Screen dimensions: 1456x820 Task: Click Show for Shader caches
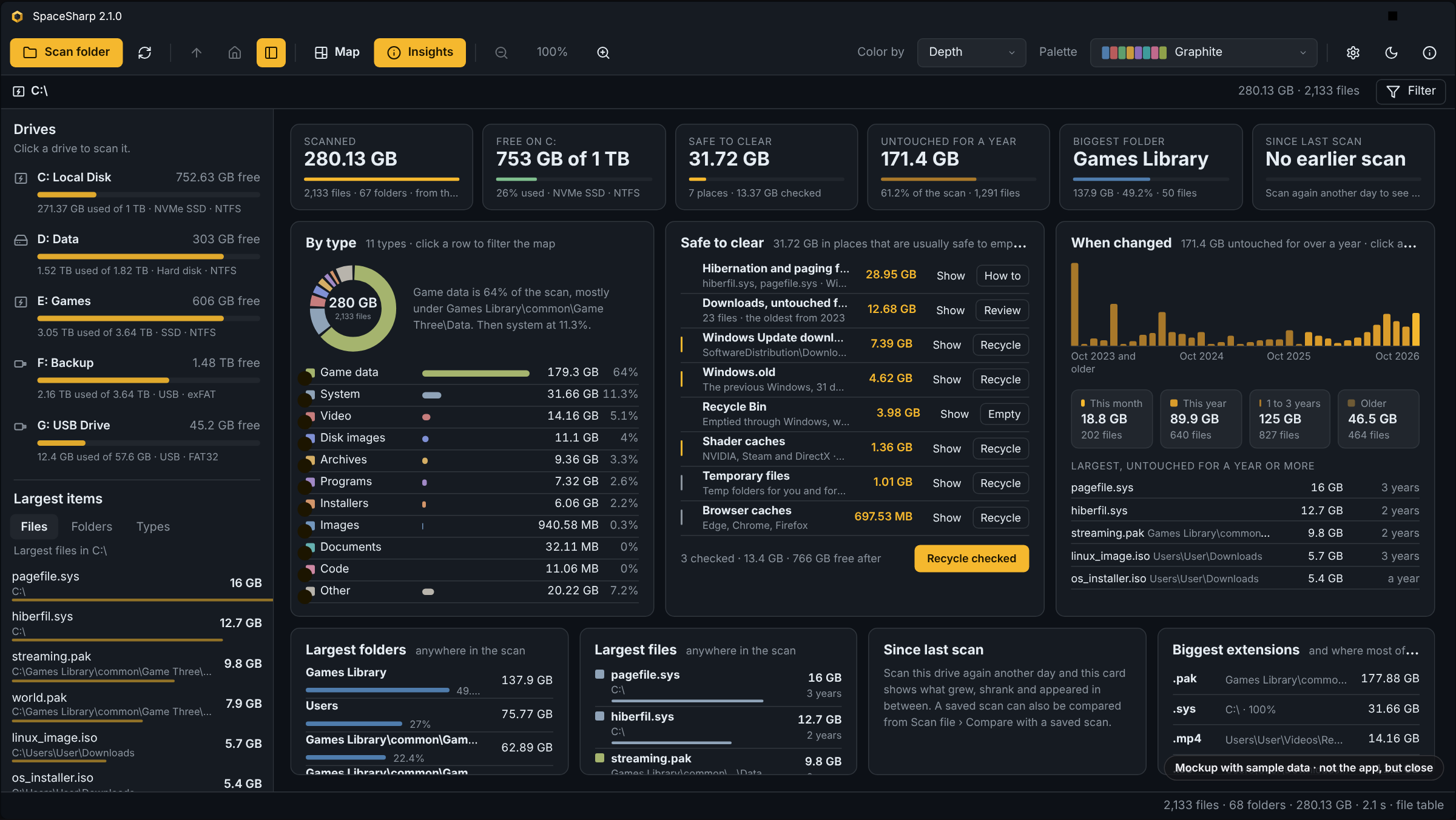[x=946, y=448]
